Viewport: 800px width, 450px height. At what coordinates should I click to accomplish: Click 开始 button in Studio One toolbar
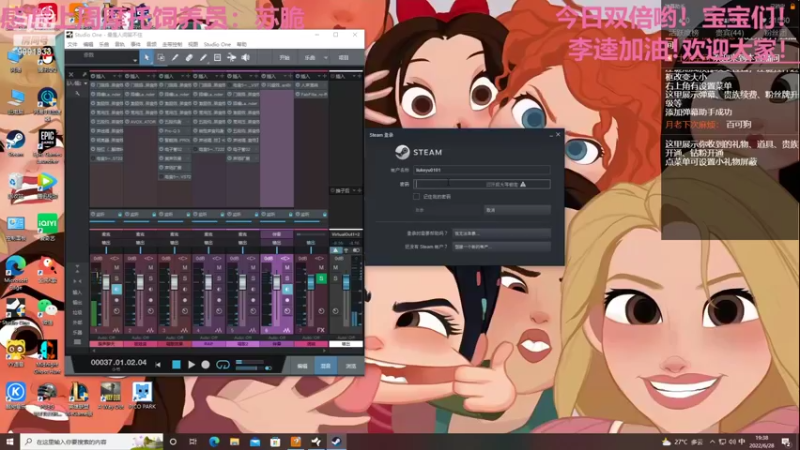284,58
